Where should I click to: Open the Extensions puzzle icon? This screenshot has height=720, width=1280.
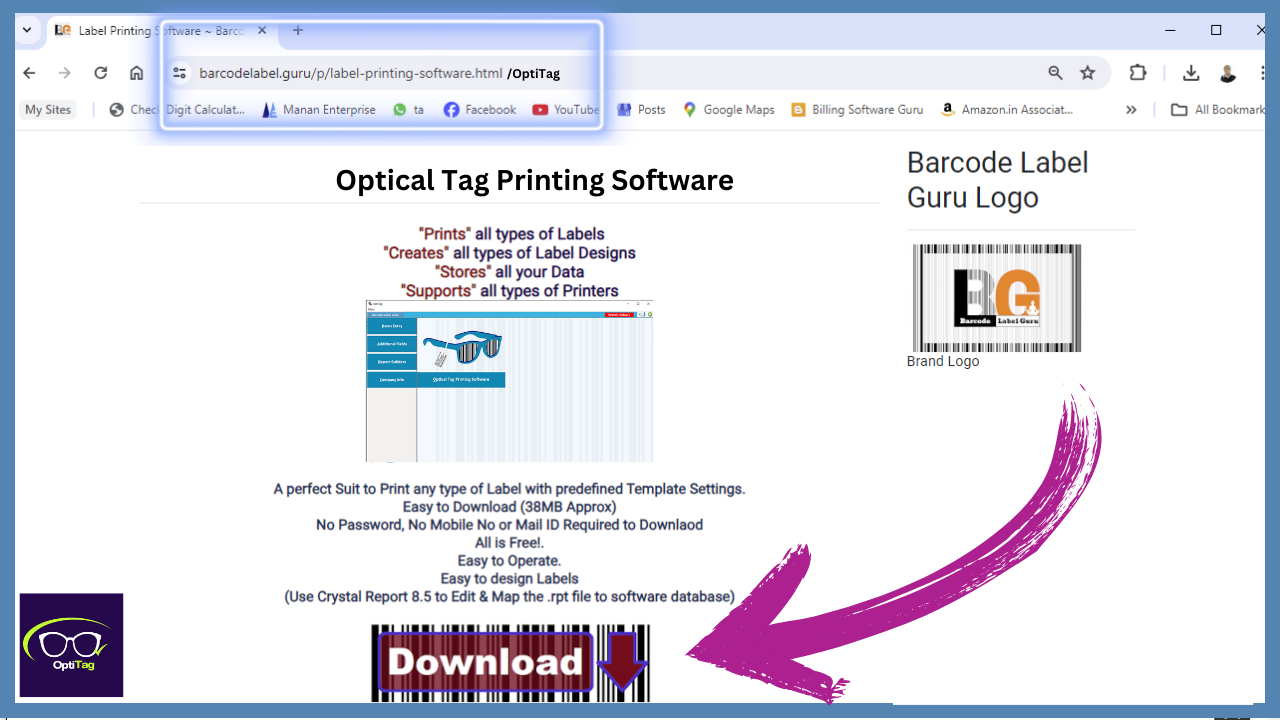1138,73
